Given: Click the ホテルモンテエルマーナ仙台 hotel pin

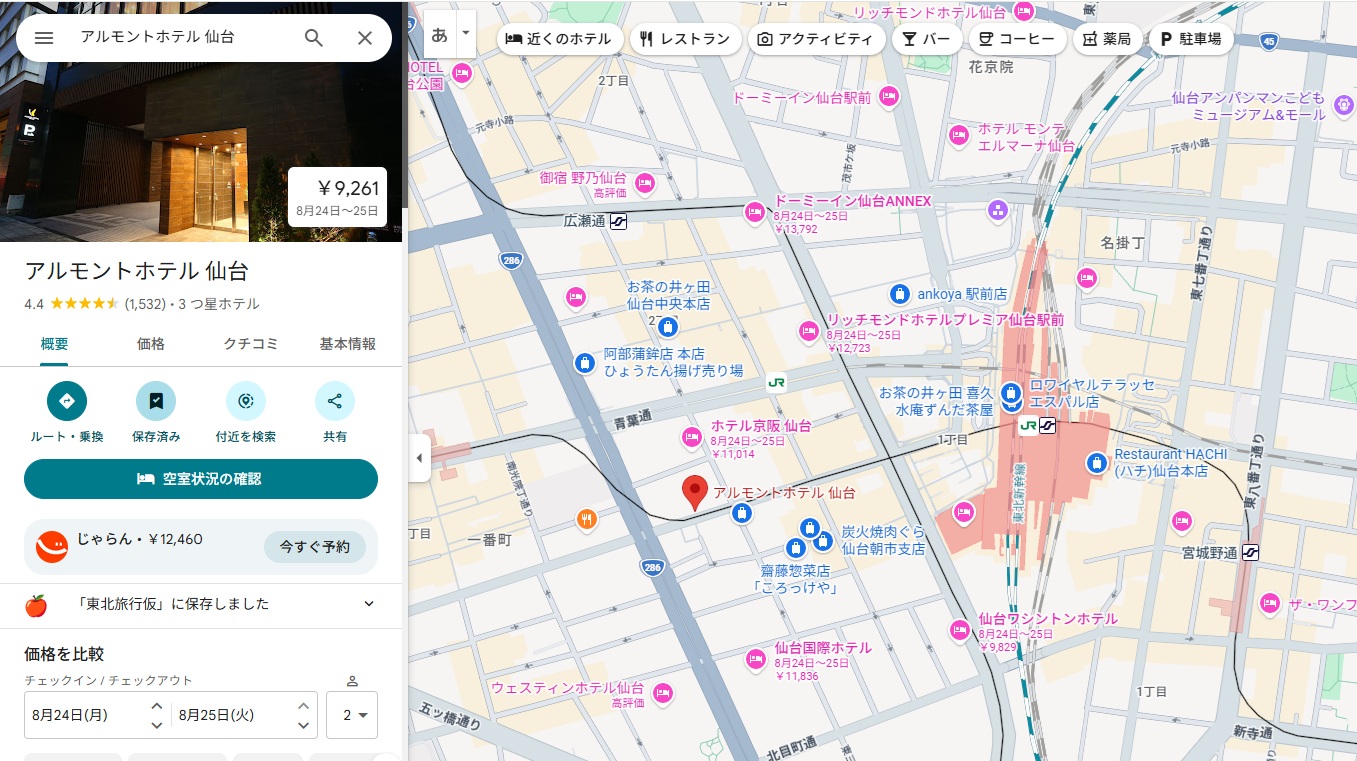Looking at the screenshot, I should (959, 135).
